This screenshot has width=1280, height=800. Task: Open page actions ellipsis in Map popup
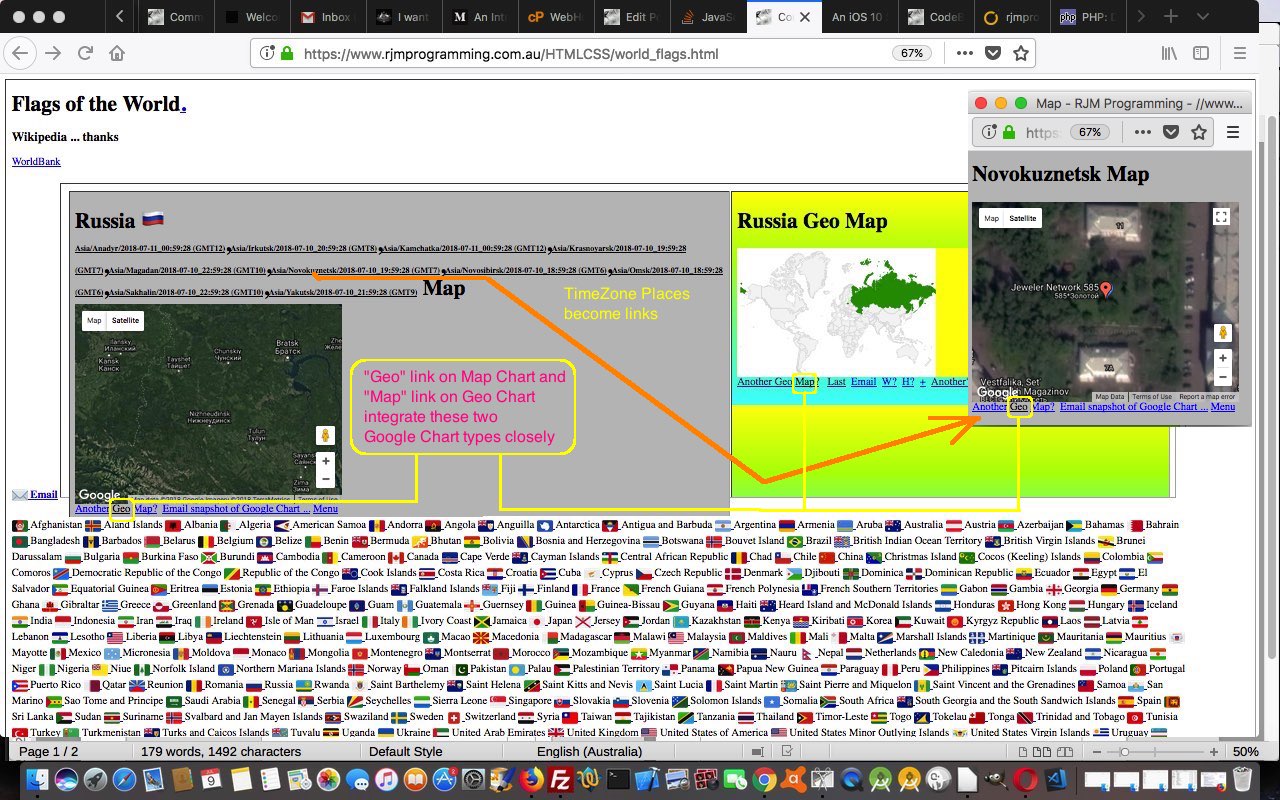[1143, 132]
